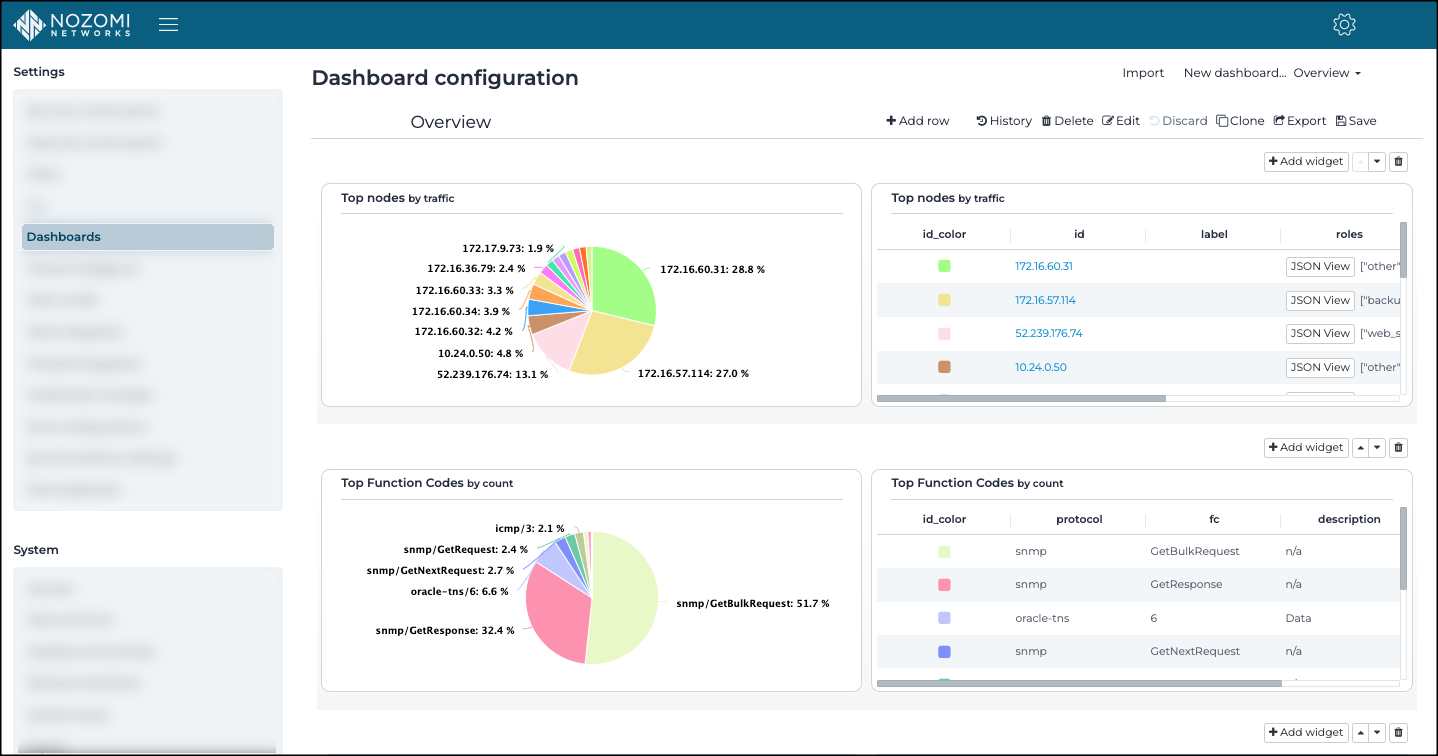
Task: Open node link 10.24.0.50 in the table
Action: click(x=1040, y=367)
